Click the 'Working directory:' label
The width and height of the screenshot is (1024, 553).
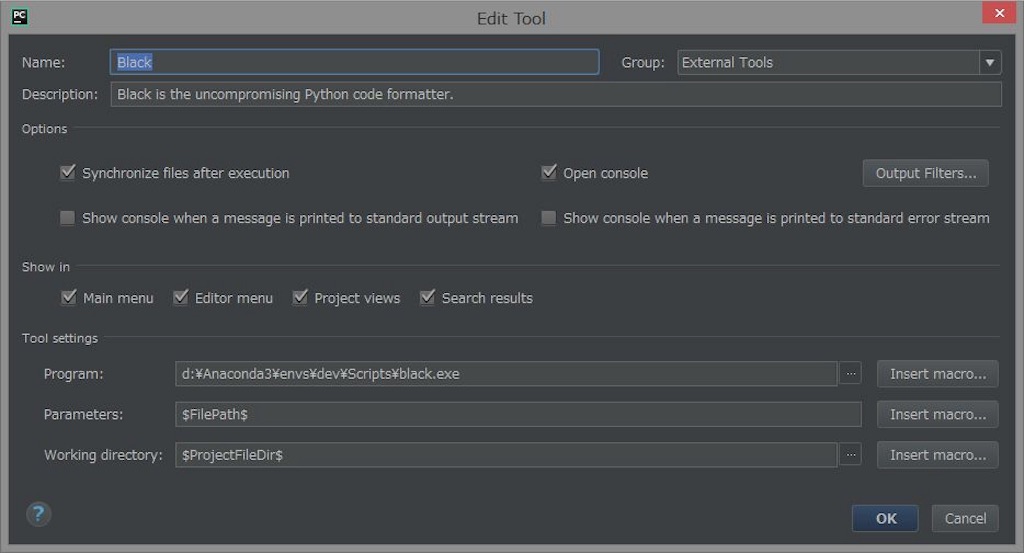pos(103,455)
